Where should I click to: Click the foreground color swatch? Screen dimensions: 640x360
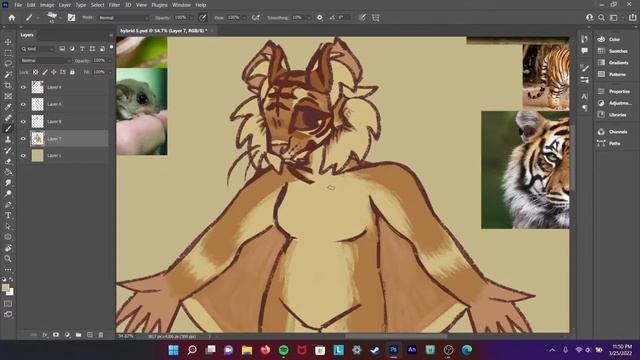click(5, 288)
